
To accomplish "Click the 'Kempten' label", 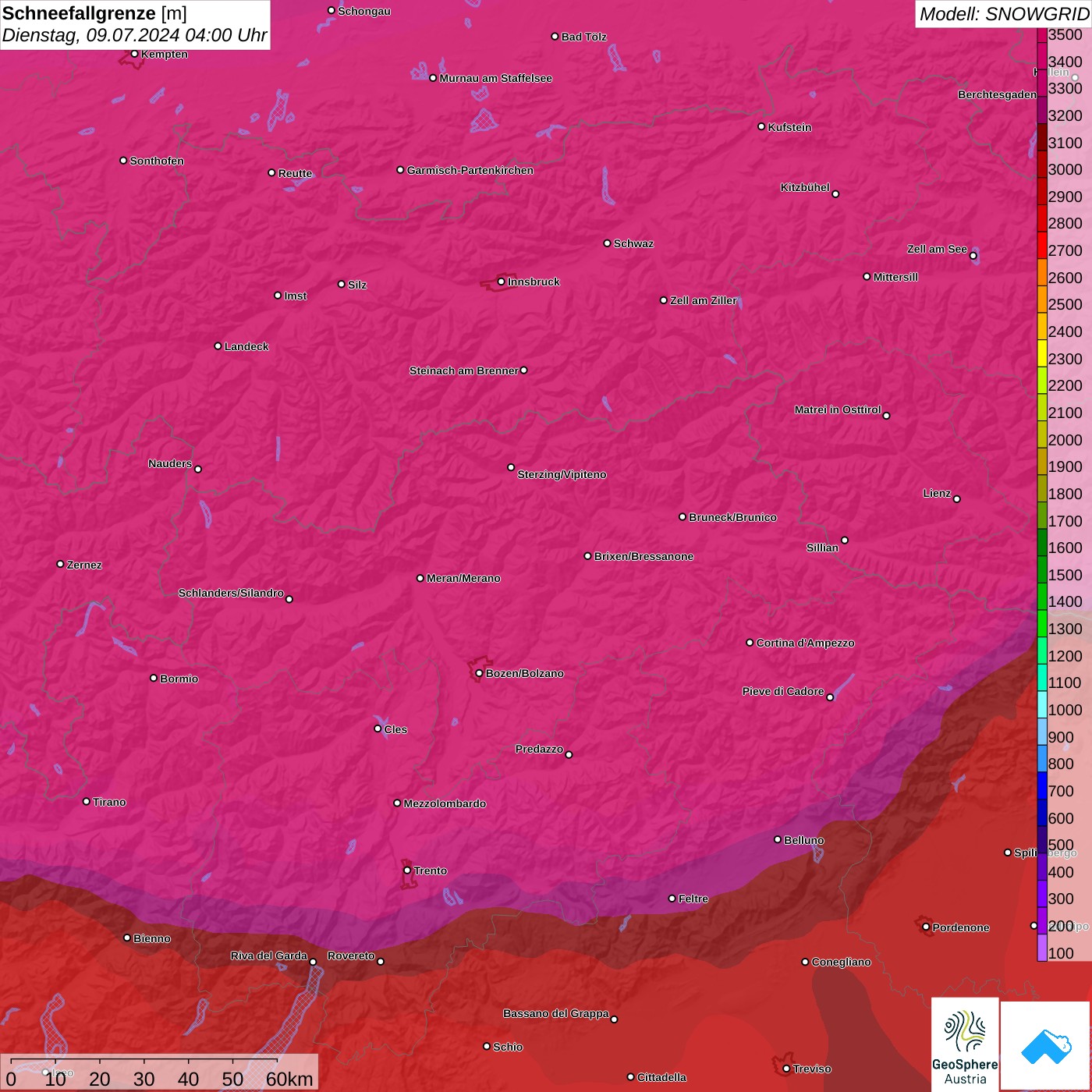I will [x=164, y=54].
